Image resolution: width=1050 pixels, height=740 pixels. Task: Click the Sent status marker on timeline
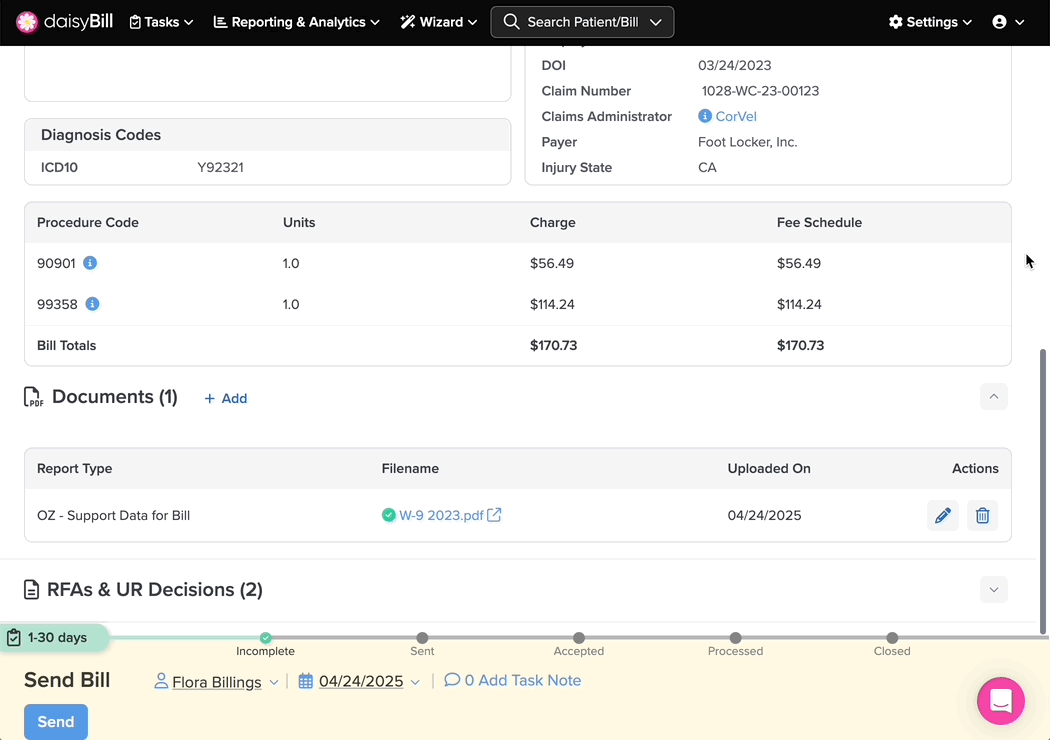coord(422,638)
